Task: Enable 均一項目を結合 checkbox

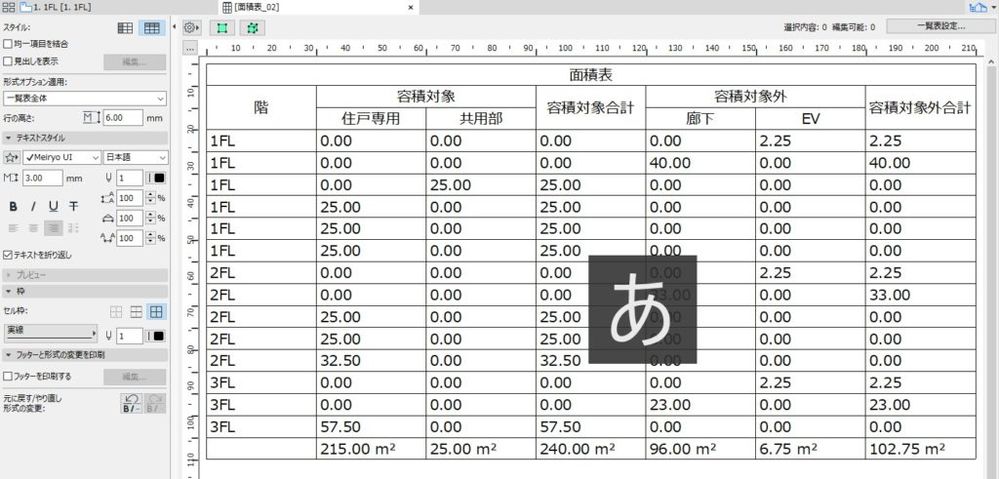Action: [8, 44]
